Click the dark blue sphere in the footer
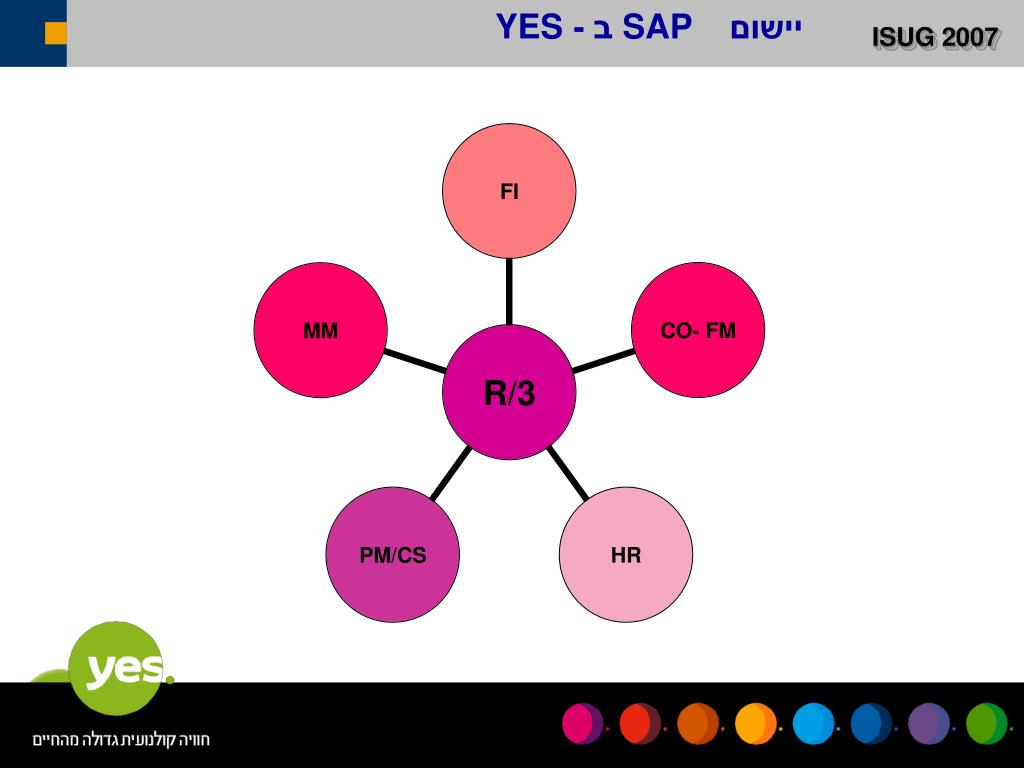 [871, 724]
